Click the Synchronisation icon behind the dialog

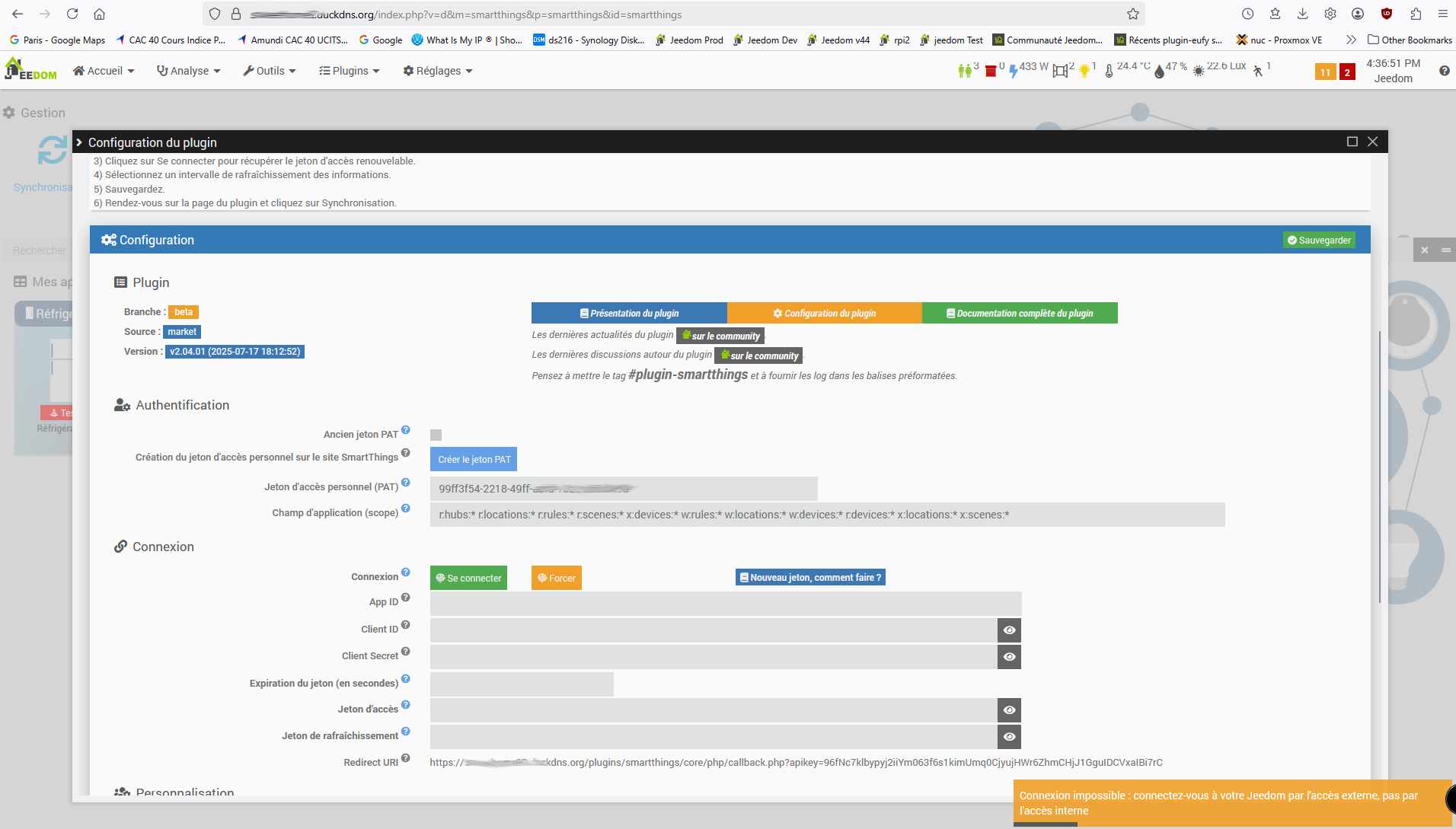coord(53,150)
